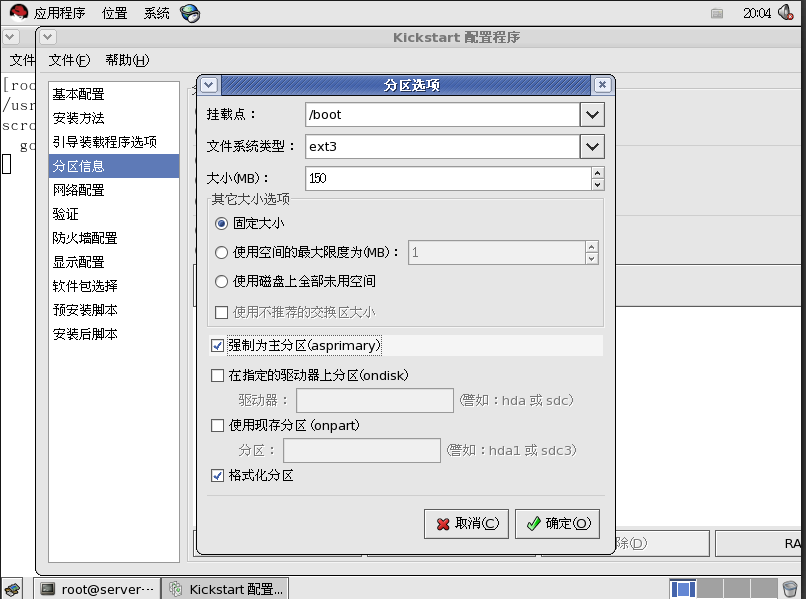Open Kickstart window menu arrow

(x=47, y=37)
